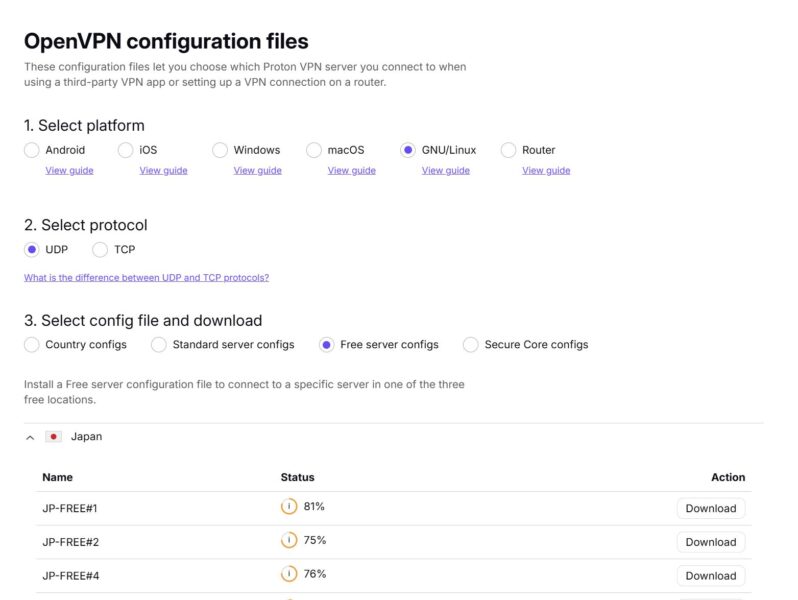The image size is (798, 600).
Task: Click the Japan flag icon
Action: [x=54, y=437]
